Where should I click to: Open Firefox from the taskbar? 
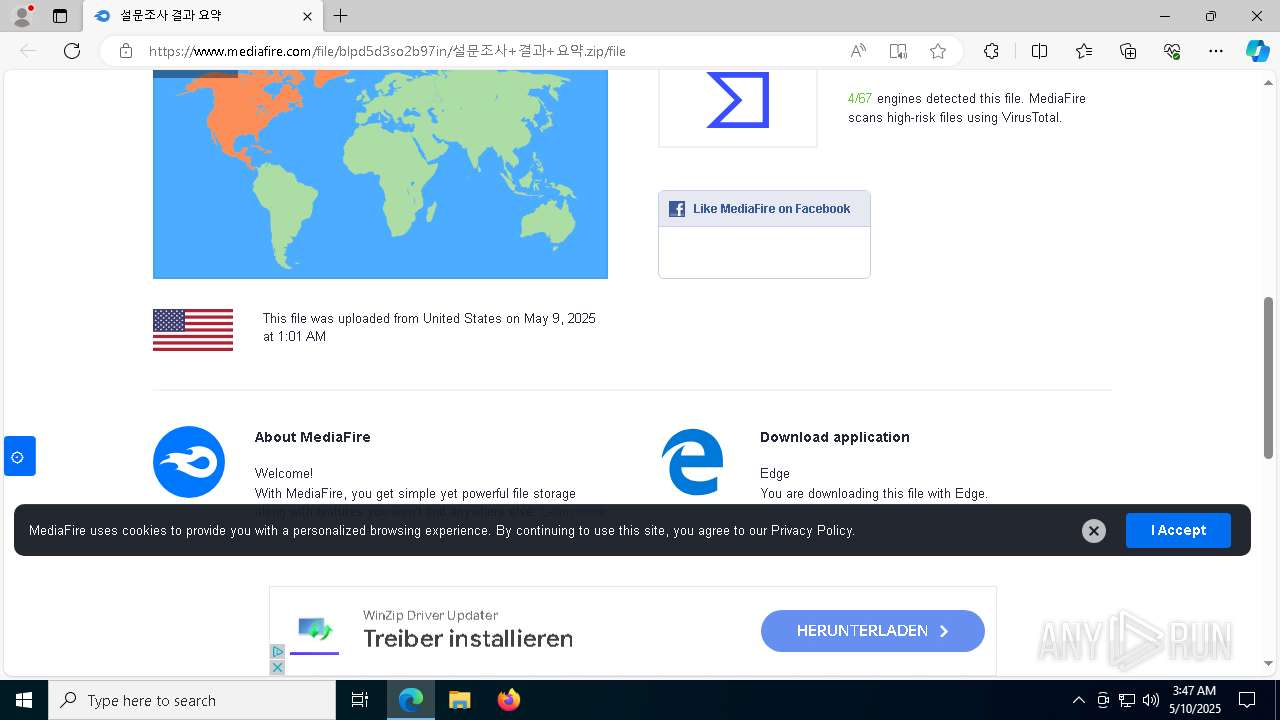click(508, 700)
